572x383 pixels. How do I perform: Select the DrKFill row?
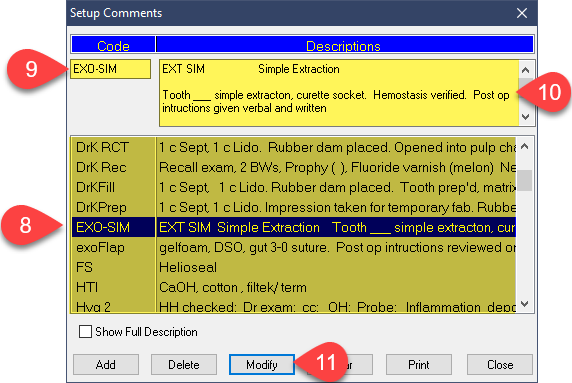(294, 187)
